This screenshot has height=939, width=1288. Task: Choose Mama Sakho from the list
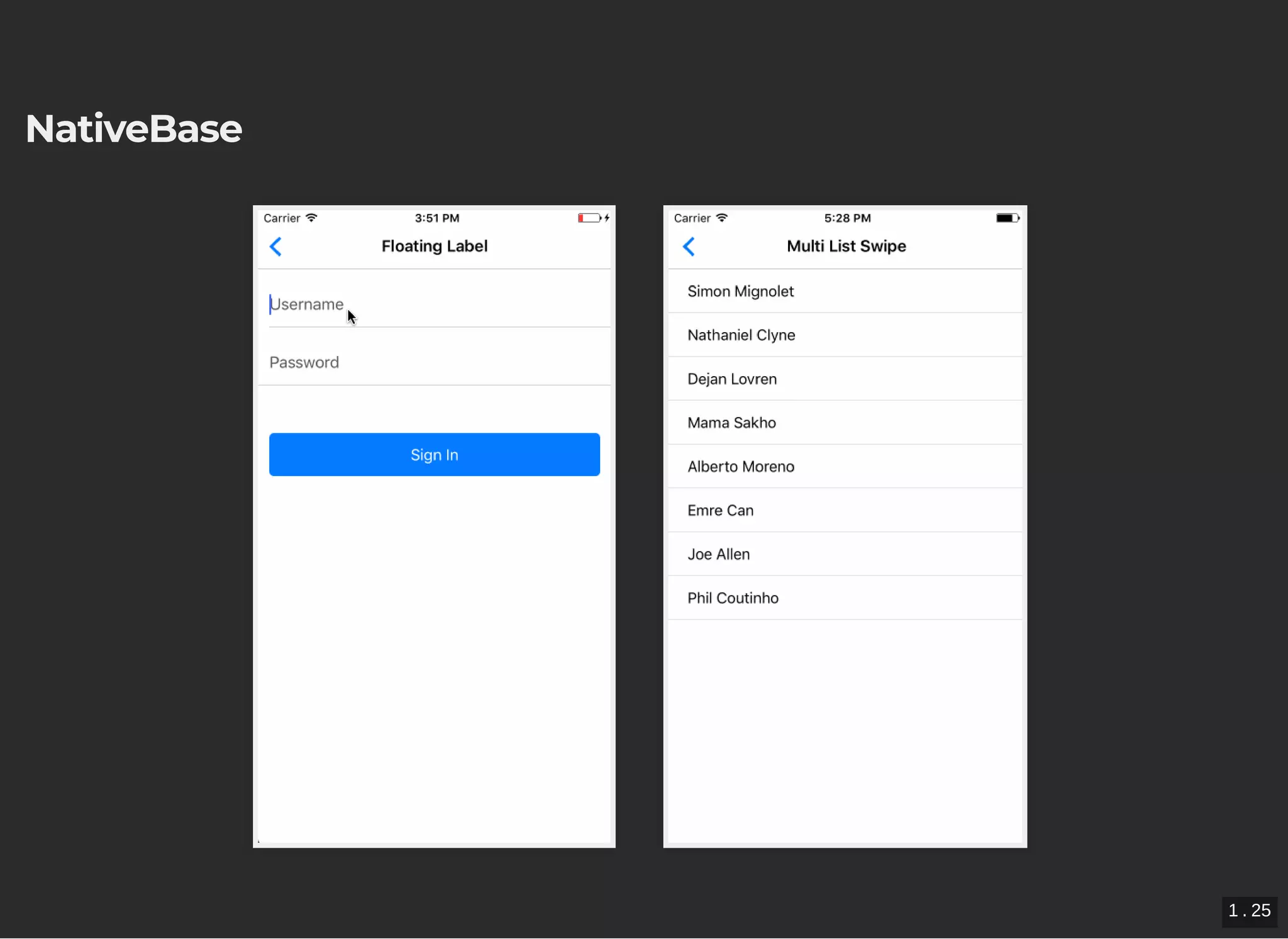(845, 423)
